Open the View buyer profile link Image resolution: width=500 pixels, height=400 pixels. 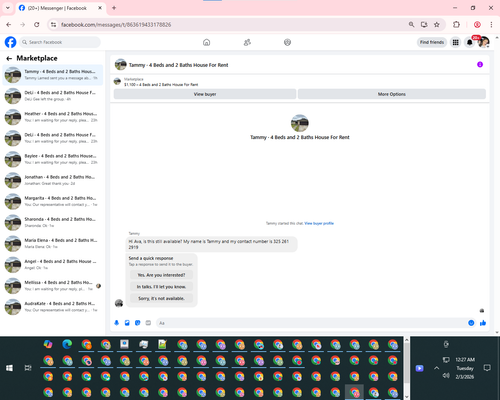319,223
